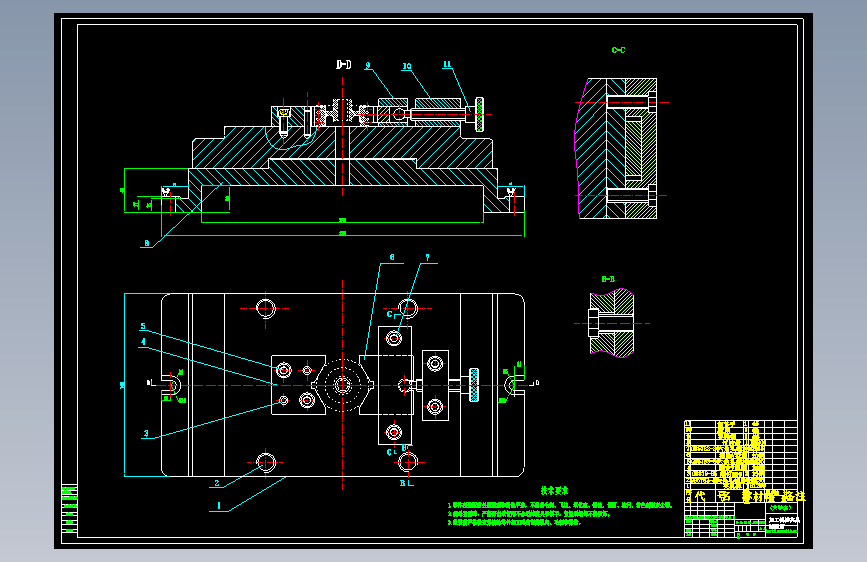Click part balloon number 7

click(427, 258)
